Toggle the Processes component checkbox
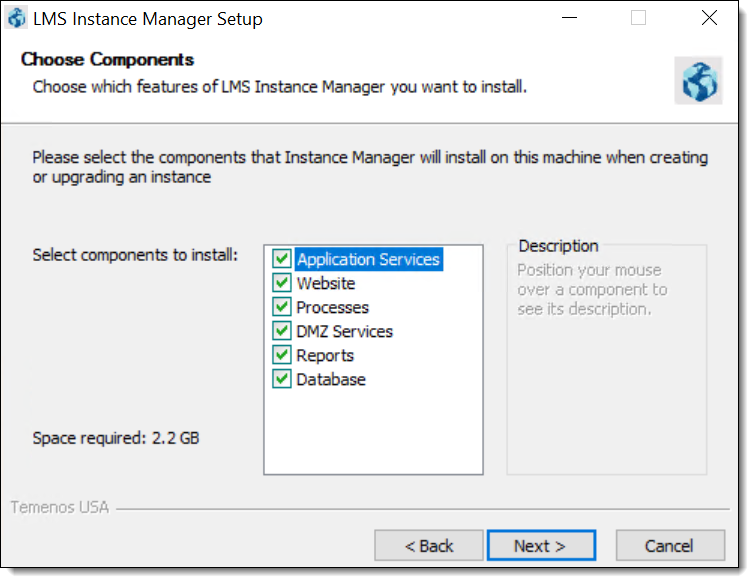 pos(282,307)
